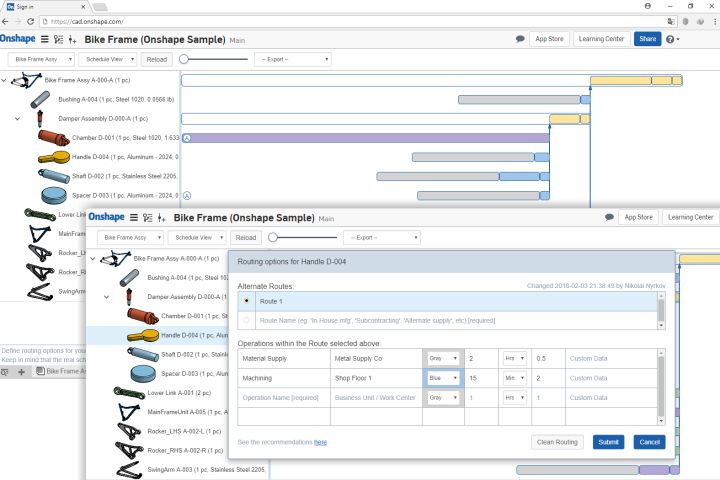Click Business Unit / Work Center field
720x480 pixels.
pyautogui.click(x=376, y=398)
